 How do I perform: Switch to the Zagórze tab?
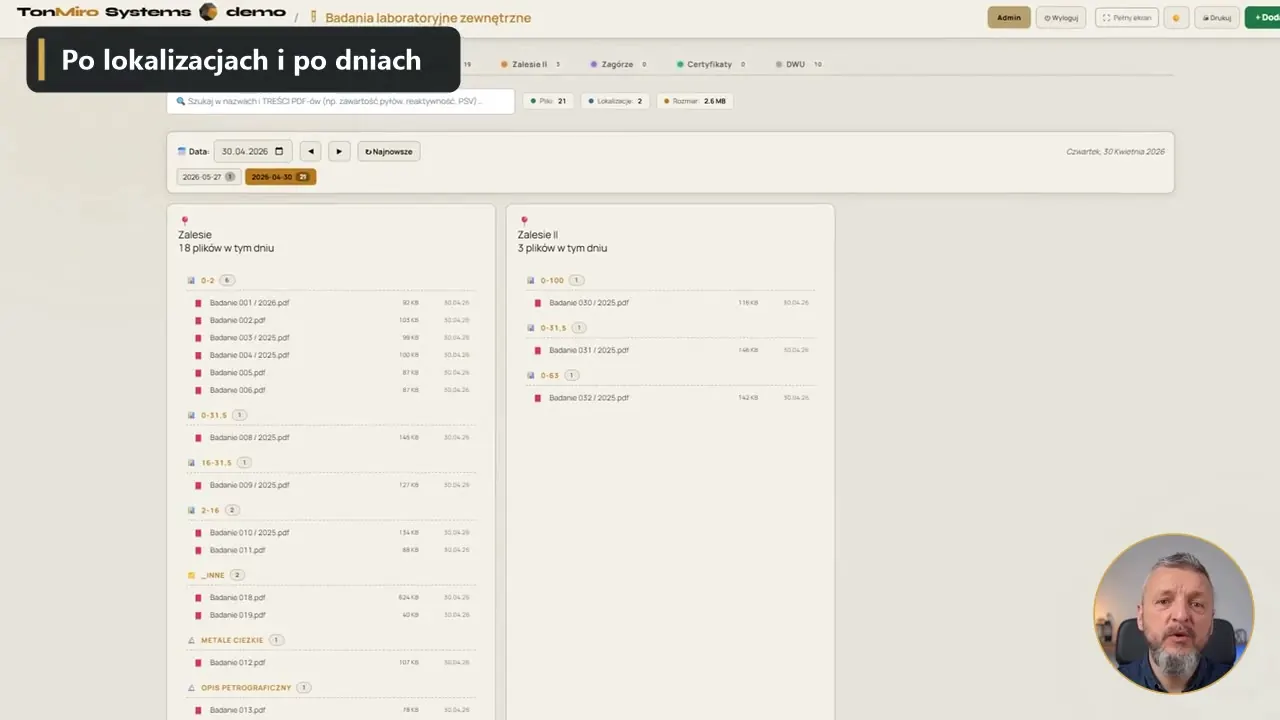tap(618, 64)
